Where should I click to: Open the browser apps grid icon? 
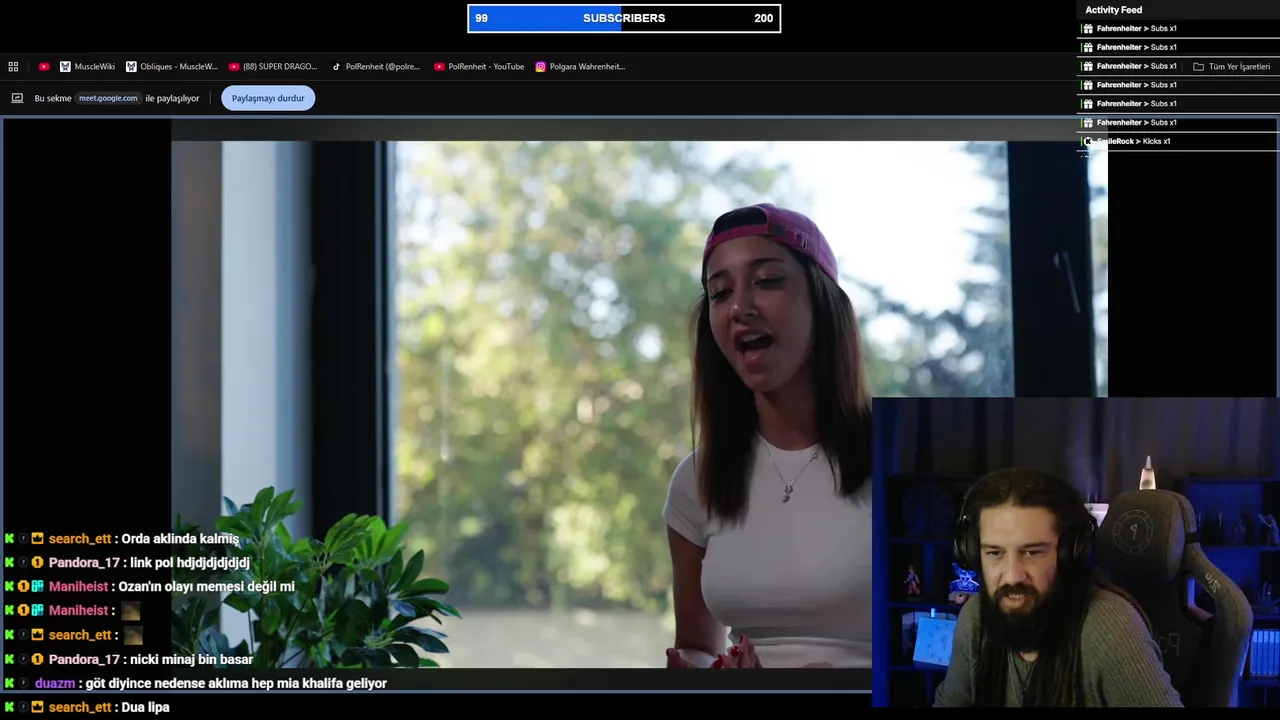pos(13,67)
